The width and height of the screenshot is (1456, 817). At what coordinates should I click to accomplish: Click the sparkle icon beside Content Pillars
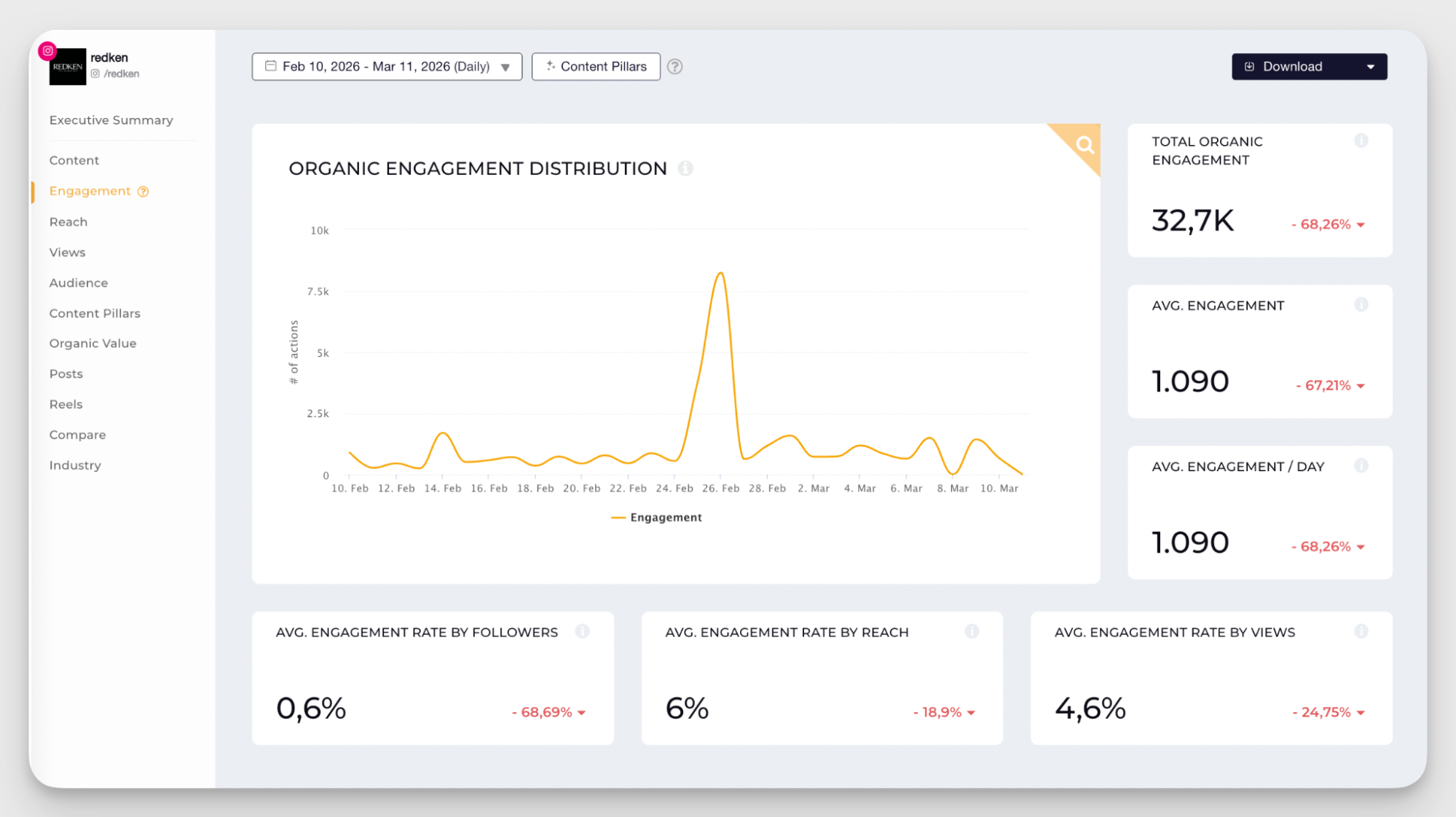click(551, 66)
